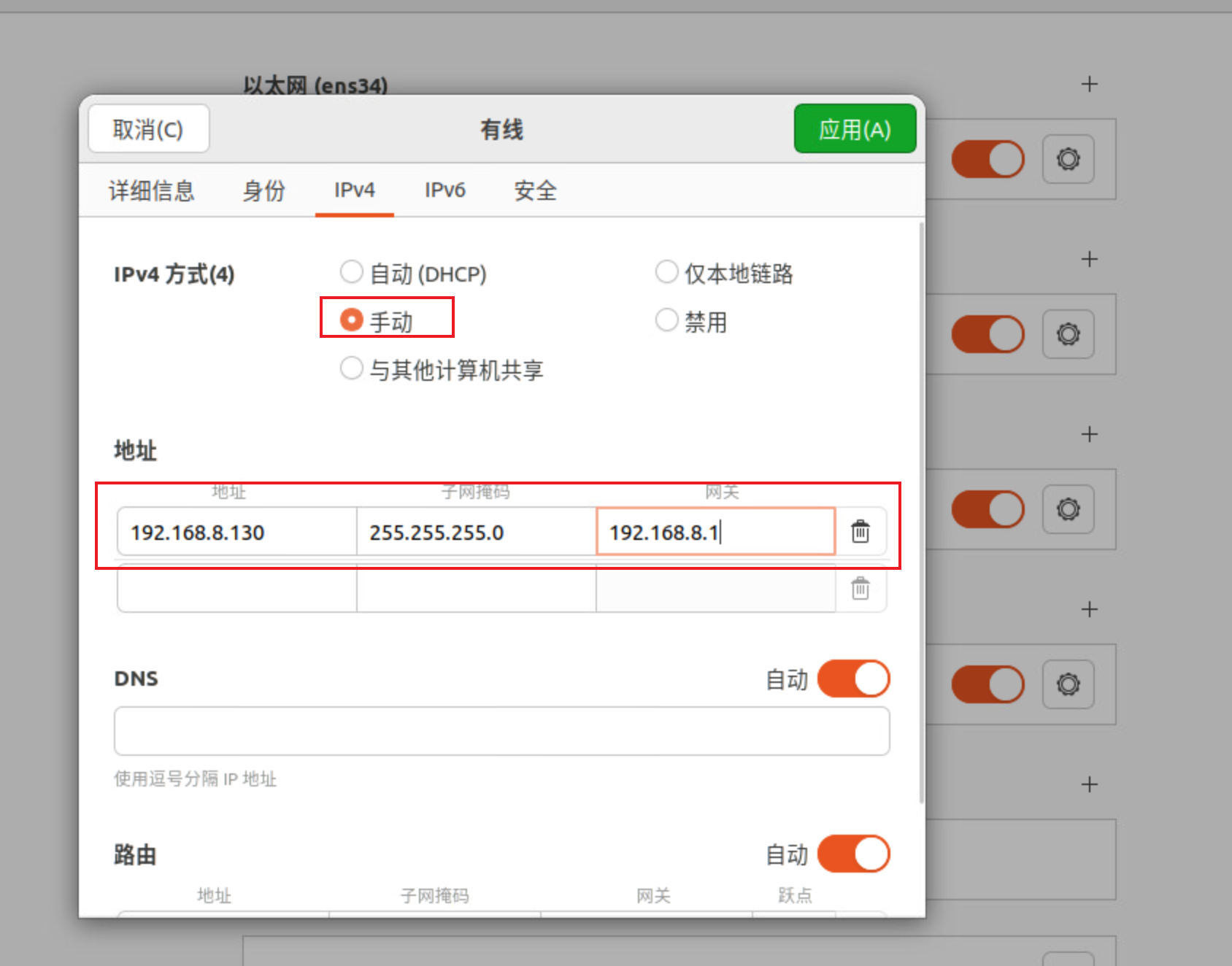Edit the 192.168.8.130 address field
Screen dimensions: 1232x966
click(x=236, y=532)
